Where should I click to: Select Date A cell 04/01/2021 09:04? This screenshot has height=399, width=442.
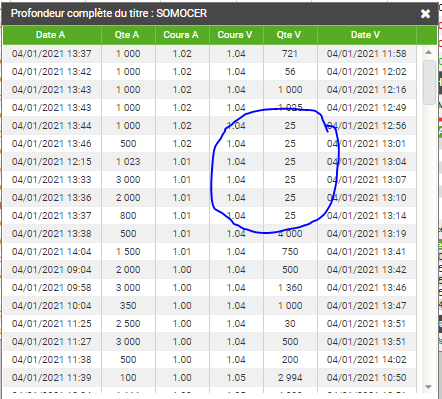pos(52,270)
